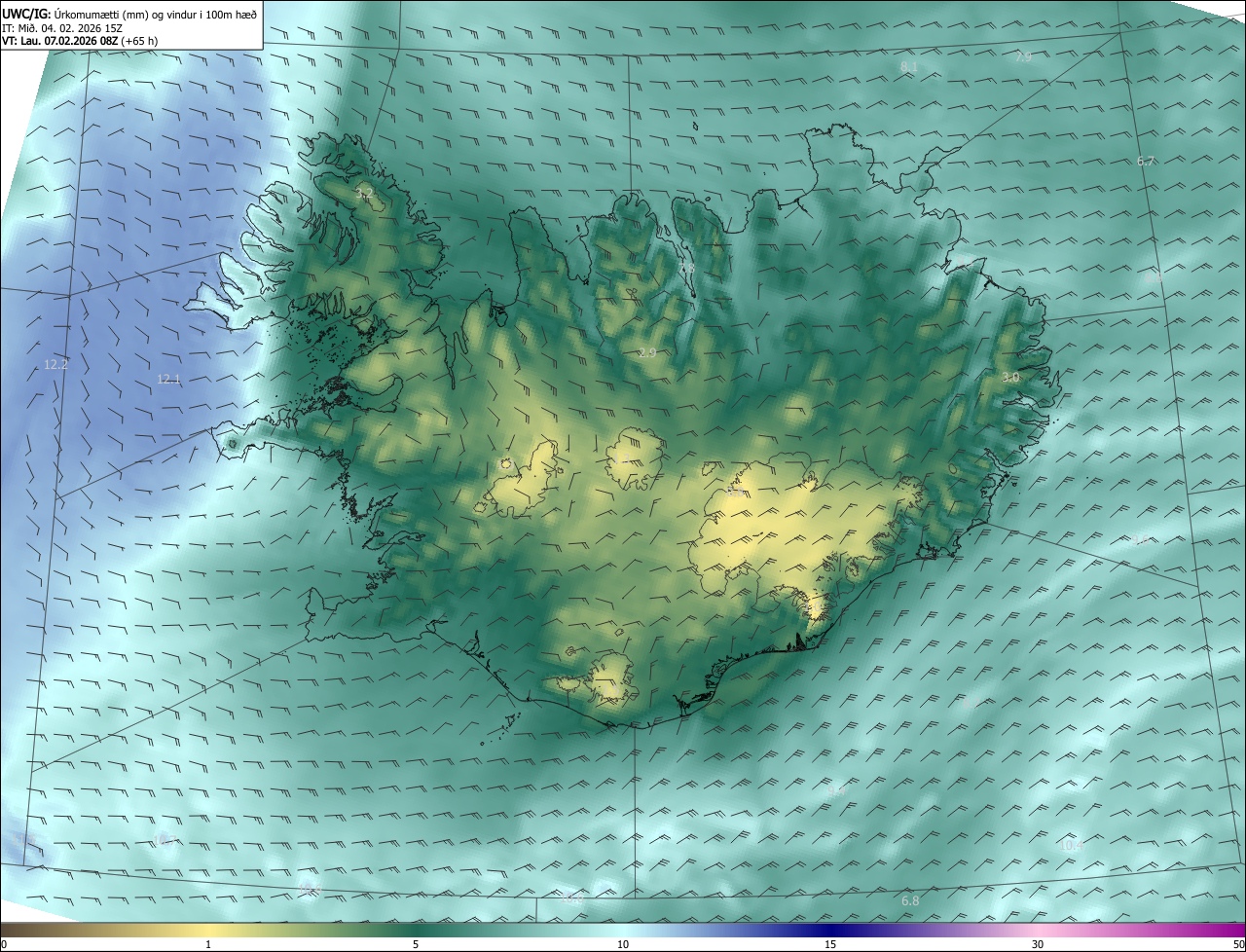The width and height of the screenshot is (1246, 952).
Task: Click the title line starting with UWC/IG
Action: click(129, 15)
